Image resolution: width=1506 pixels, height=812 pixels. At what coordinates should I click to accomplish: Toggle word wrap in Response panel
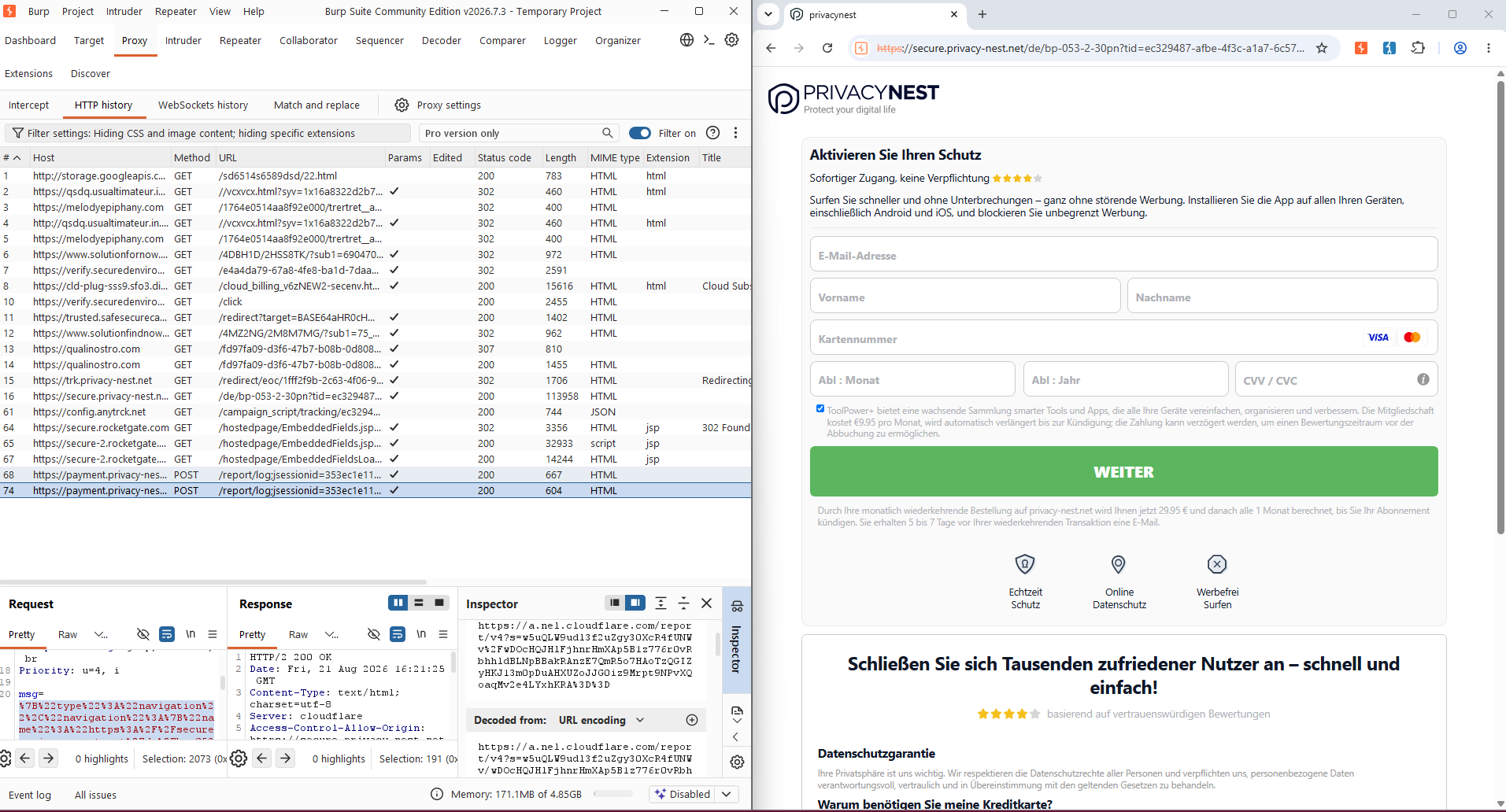click(x=398, y=634)
